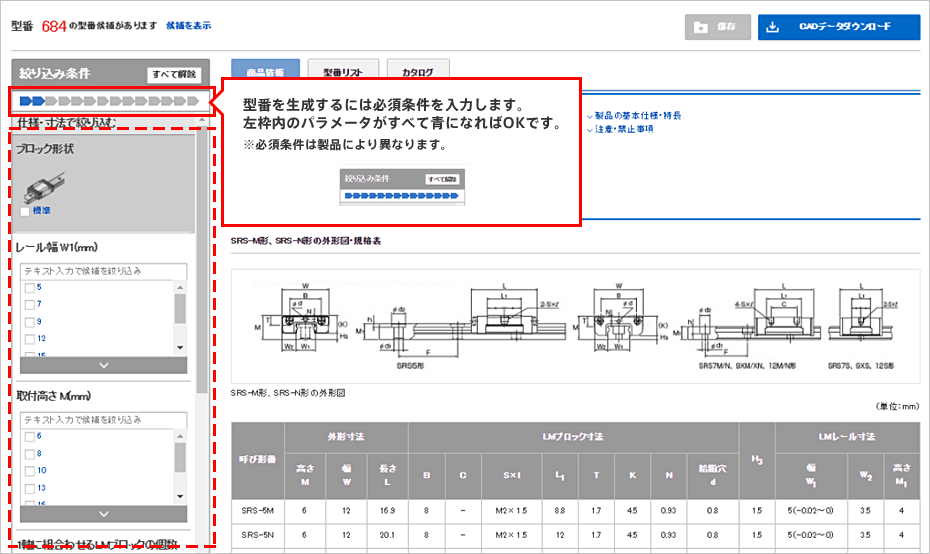
Task: Click the LMレール寸法 table header
Action: point(847,437)
